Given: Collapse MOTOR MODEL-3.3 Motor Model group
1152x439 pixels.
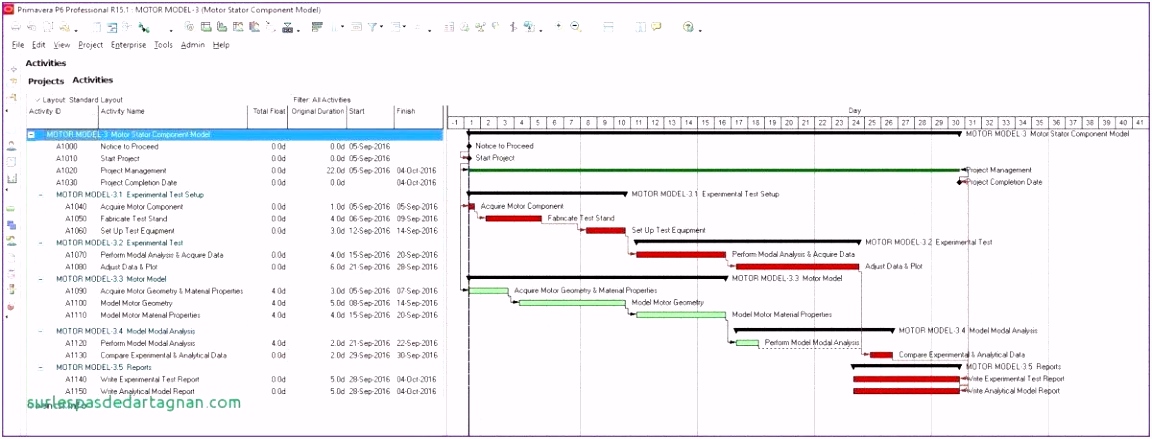Looking at the screenshot, I should [x=40, y=279].
